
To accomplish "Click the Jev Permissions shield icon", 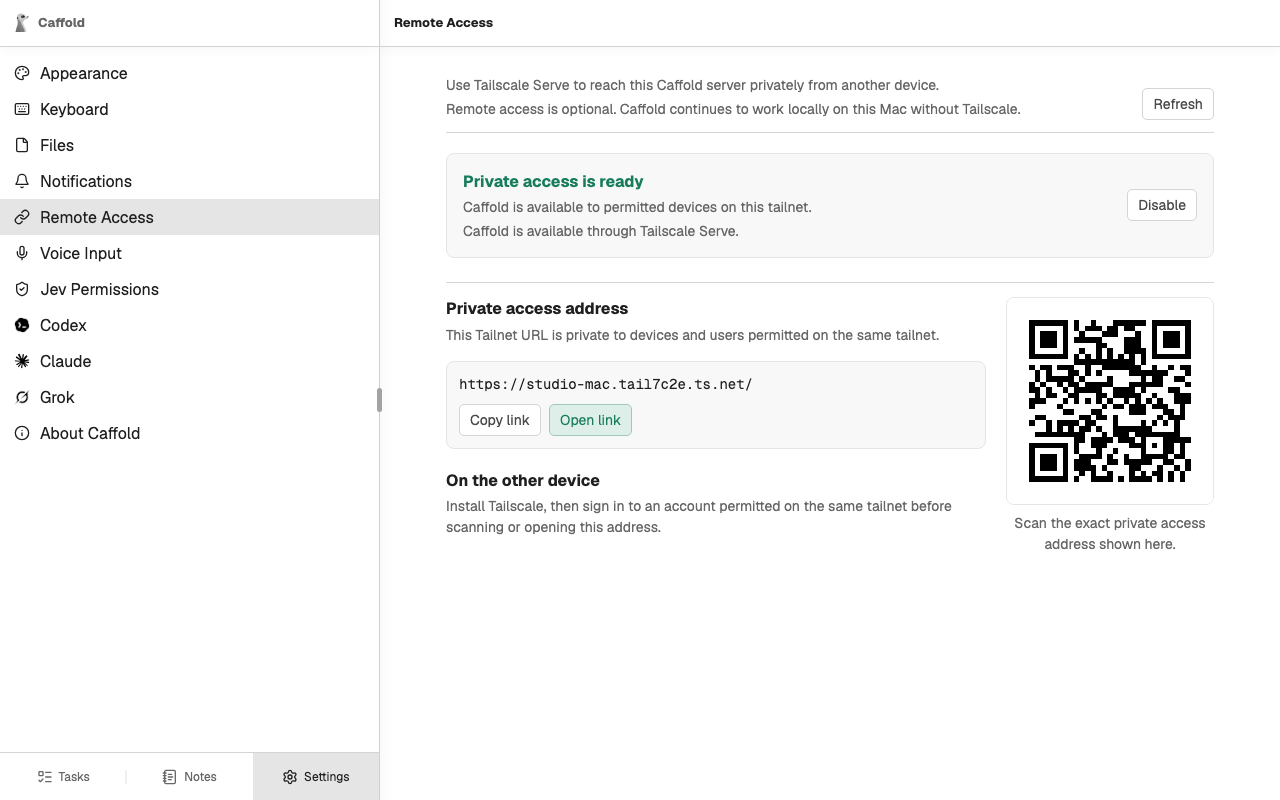I will 22,289.
